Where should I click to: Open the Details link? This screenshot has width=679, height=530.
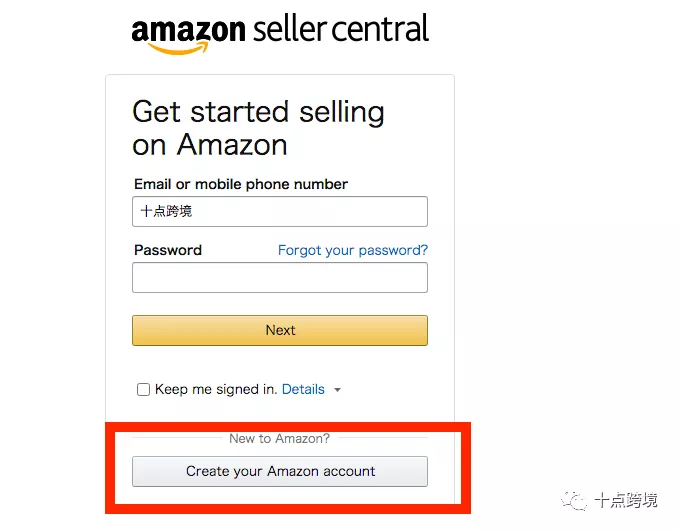[303, 389]
